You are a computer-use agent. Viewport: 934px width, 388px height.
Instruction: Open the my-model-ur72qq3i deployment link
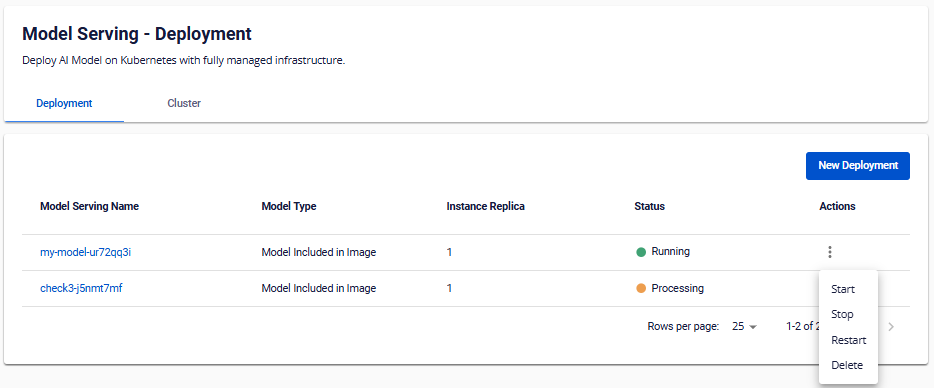tap(86, 252)
